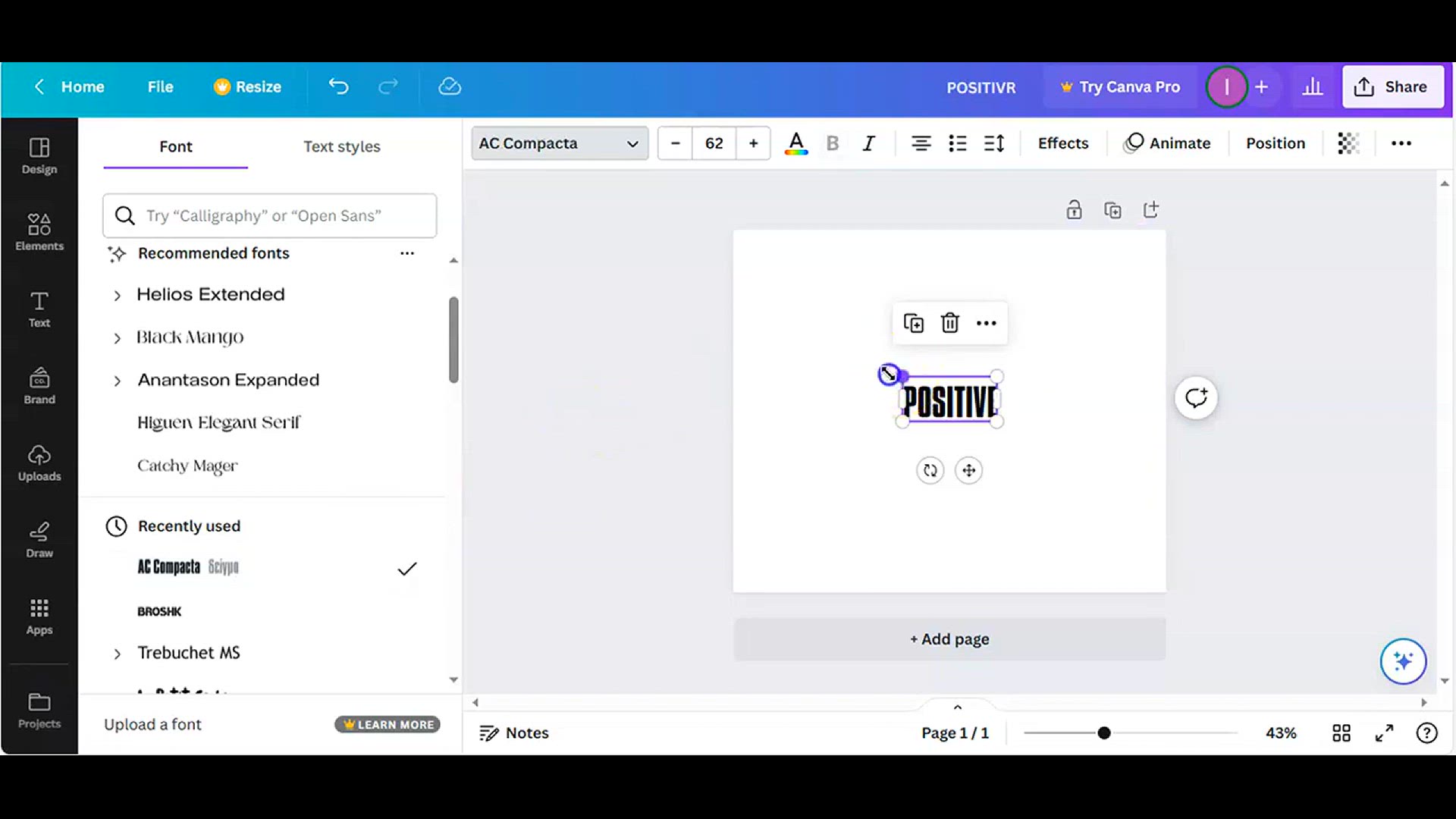Toggle bold formatting
Screen dimensions: 1456x819
click(833, 143)
